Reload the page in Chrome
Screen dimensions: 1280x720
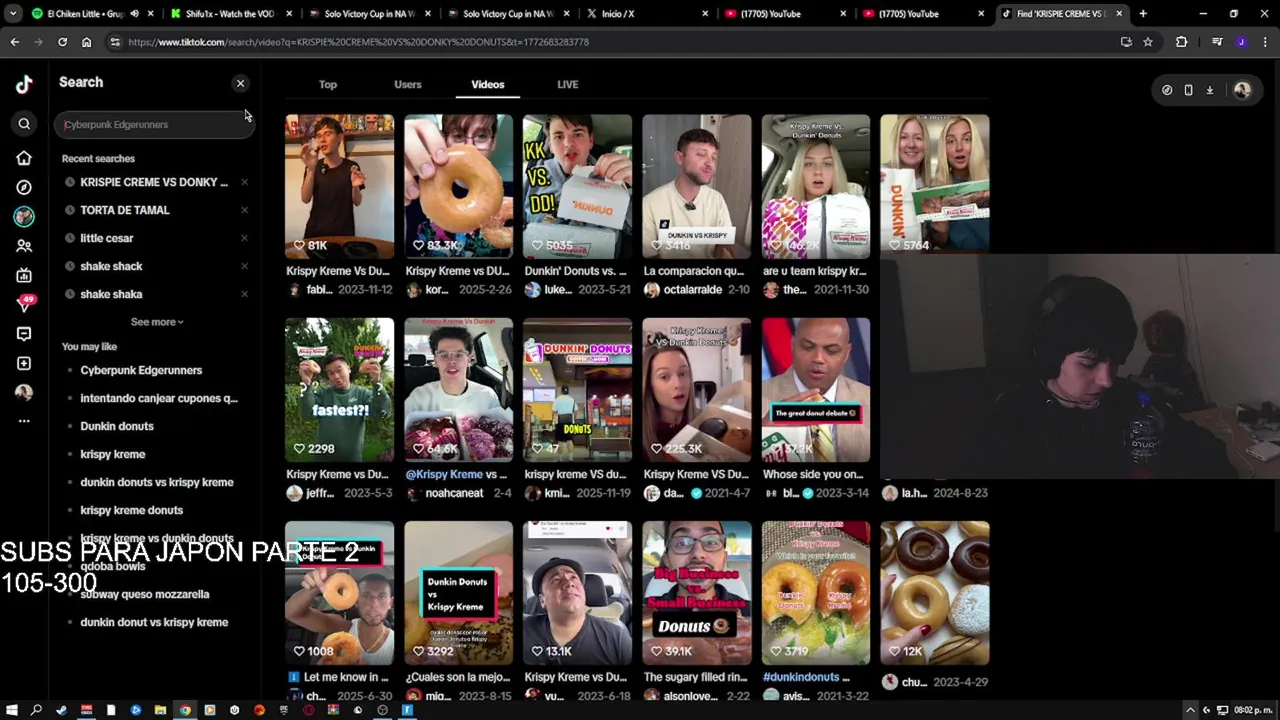click(62, 42)
